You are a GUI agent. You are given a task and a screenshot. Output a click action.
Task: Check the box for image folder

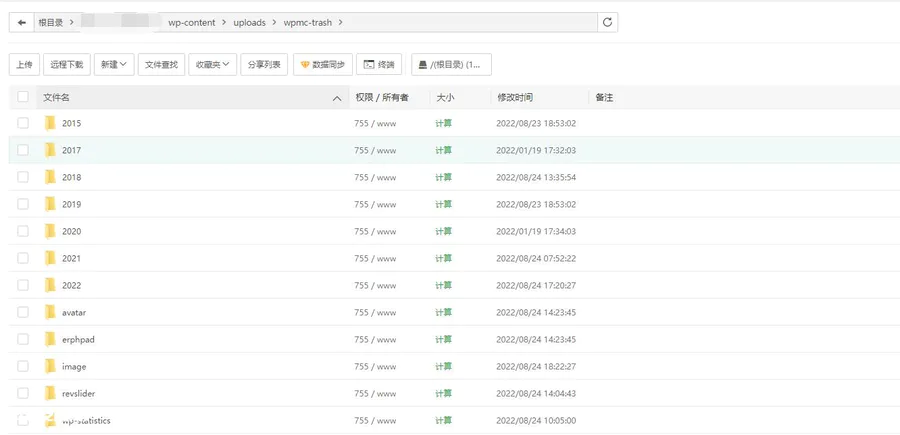coord(23,366)
